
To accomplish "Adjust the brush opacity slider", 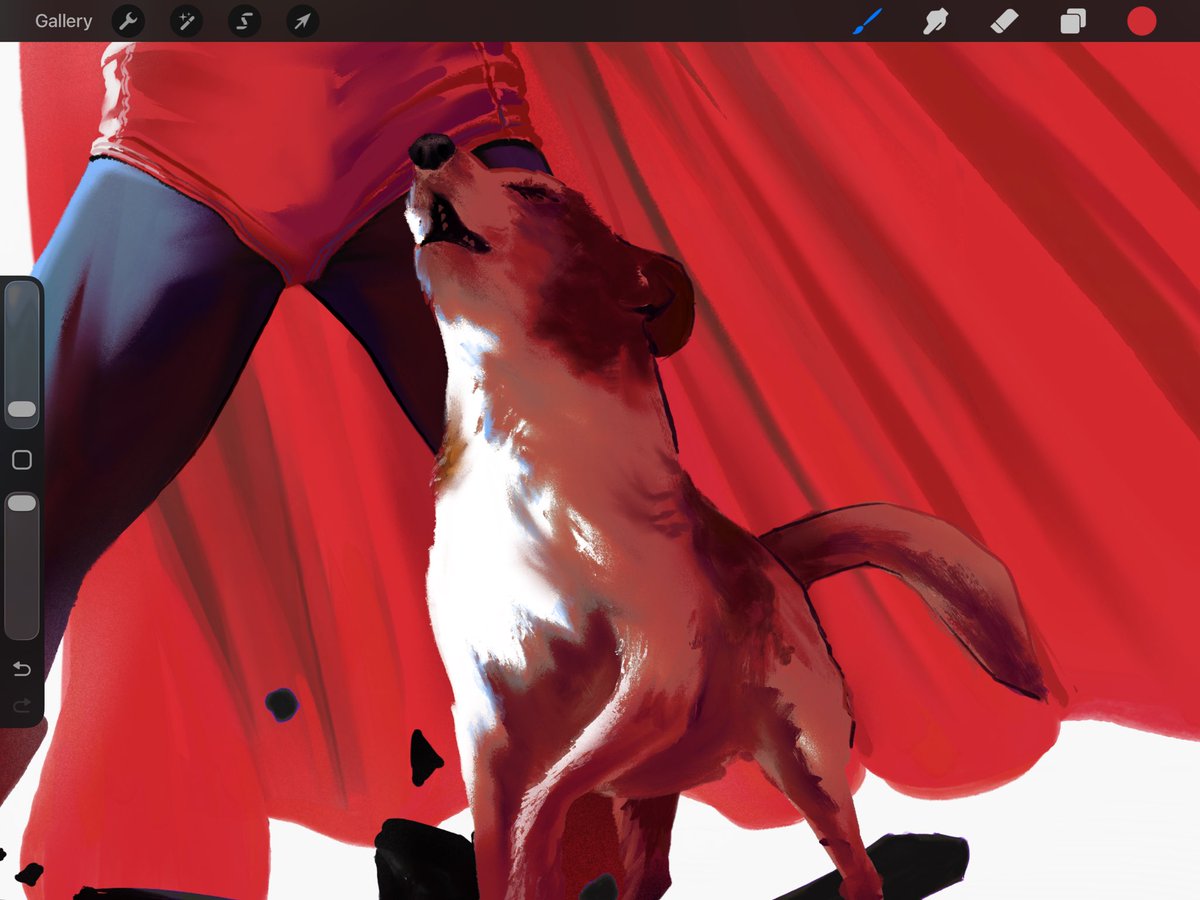I will point(21,565).
